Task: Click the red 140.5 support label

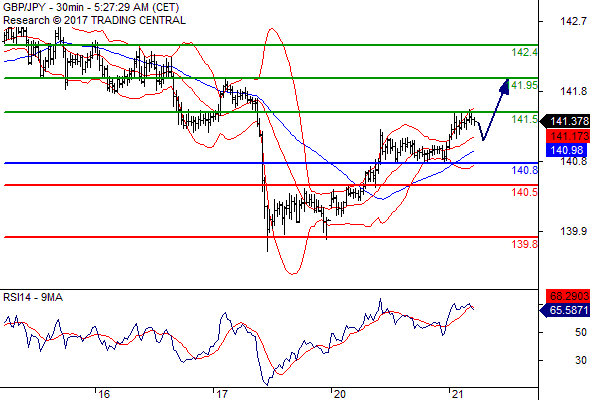Action: 525,192
